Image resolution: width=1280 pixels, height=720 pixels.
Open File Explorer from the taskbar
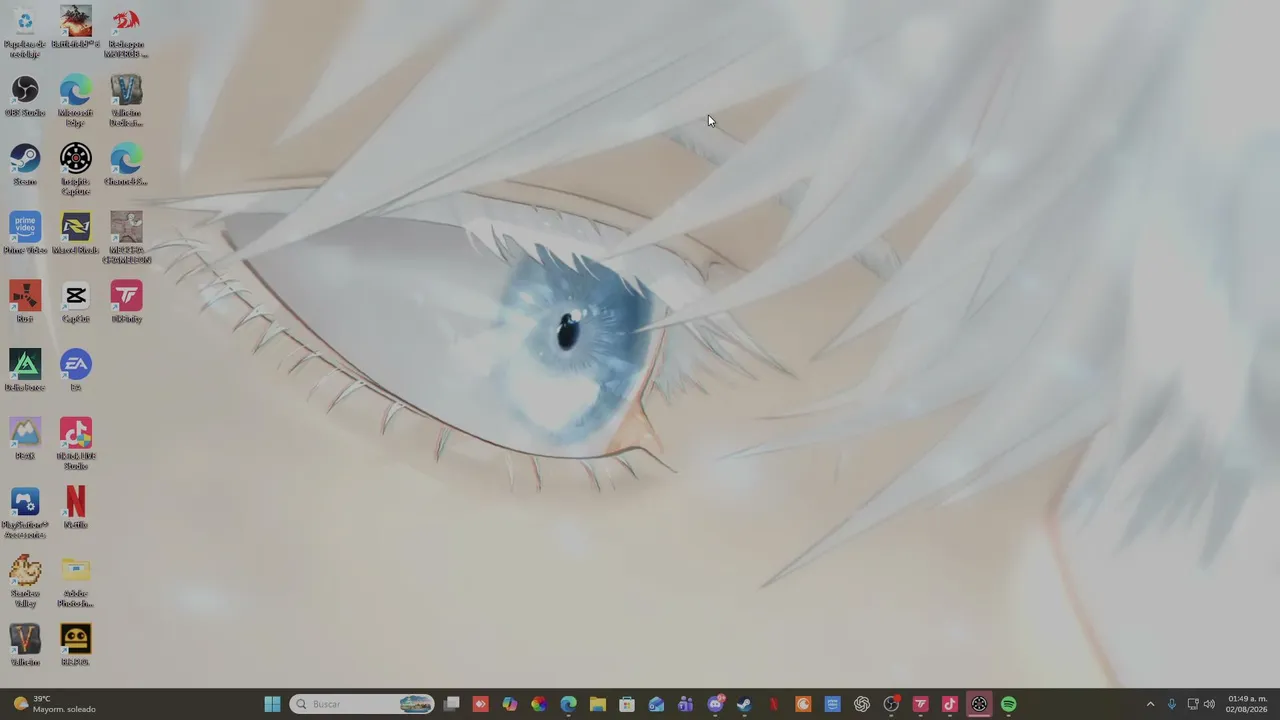597,704
